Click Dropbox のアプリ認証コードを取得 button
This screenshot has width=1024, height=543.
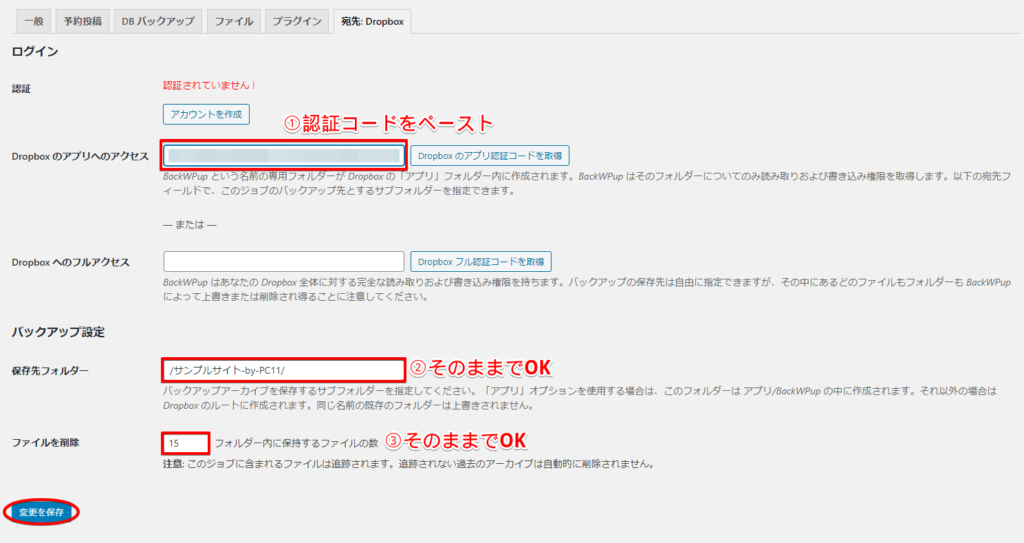(490, 156)
